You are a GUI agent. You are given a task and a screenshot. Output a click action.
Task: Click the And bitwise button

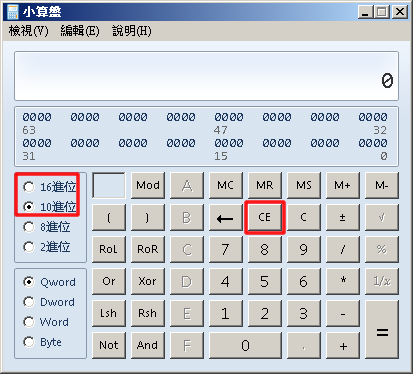pyautogui.click(x=148, y=345)
